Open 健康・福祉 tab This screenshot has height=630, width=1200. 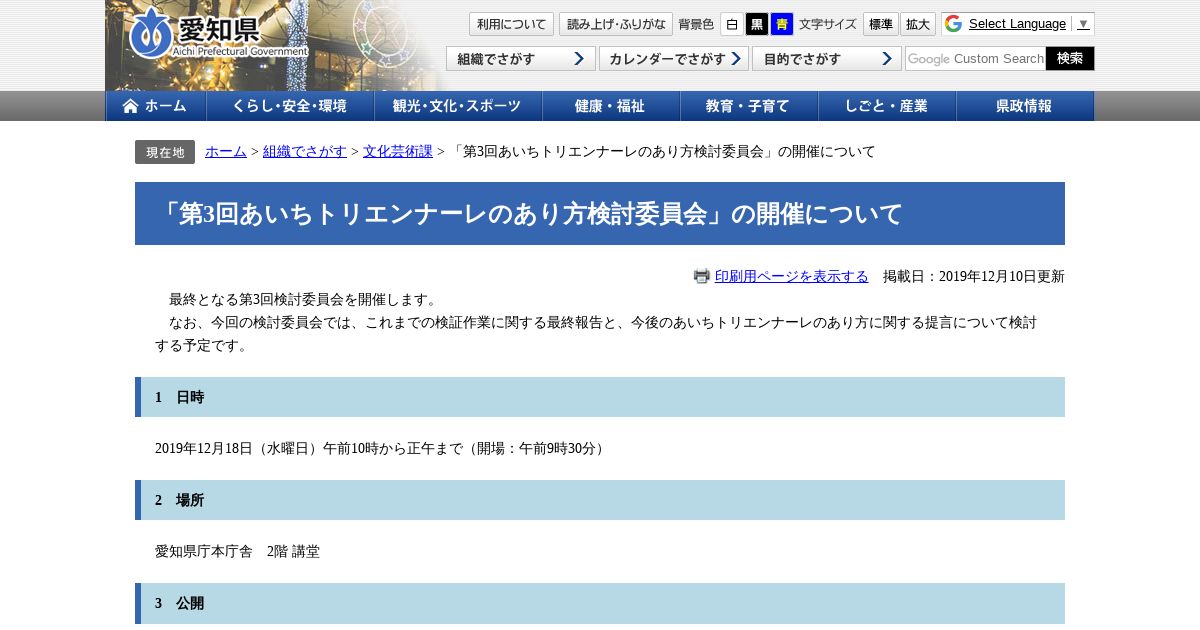coord(611,106)
